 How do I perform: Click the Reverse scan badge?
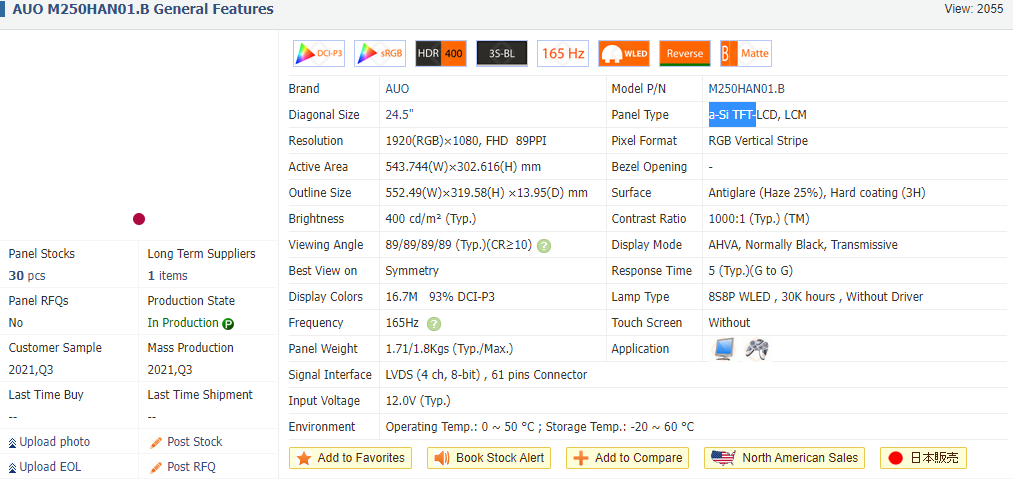pos(685,54)
